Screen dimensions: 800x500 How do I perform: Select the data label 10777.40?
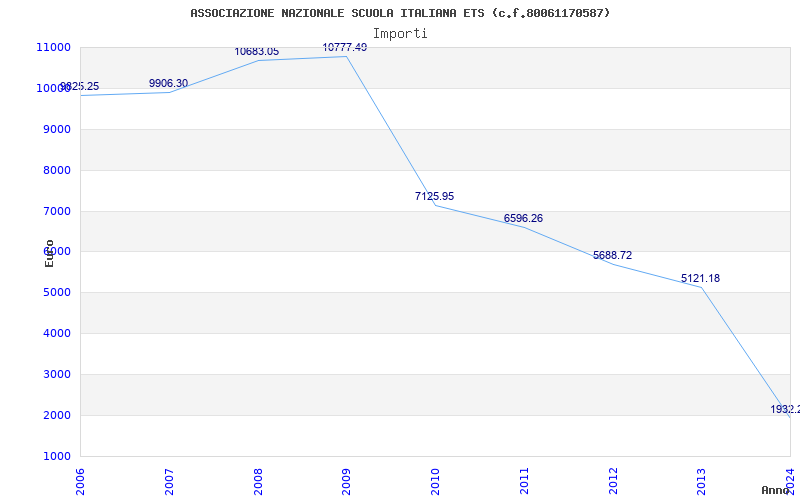coord(345,47)
